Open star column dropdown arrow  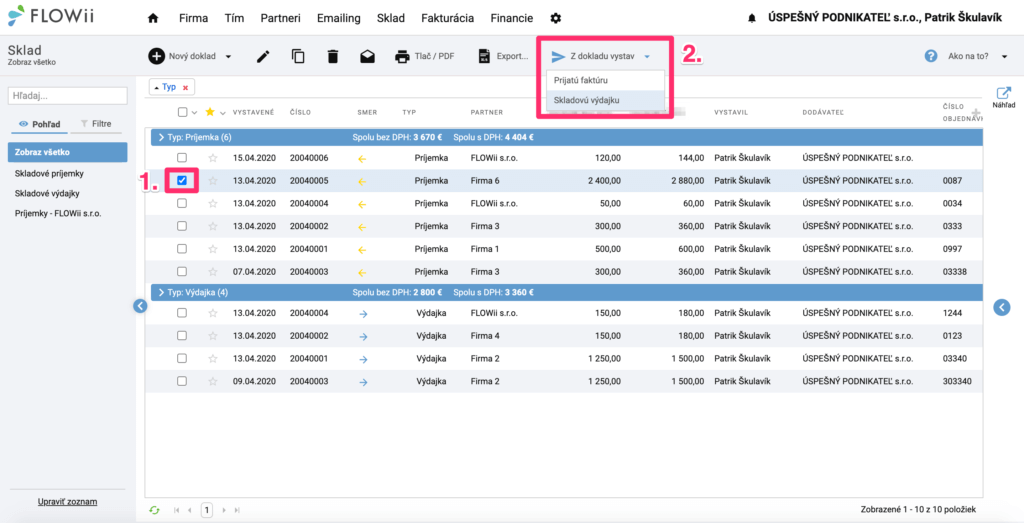pyautogui.click(x=223, y=113)
